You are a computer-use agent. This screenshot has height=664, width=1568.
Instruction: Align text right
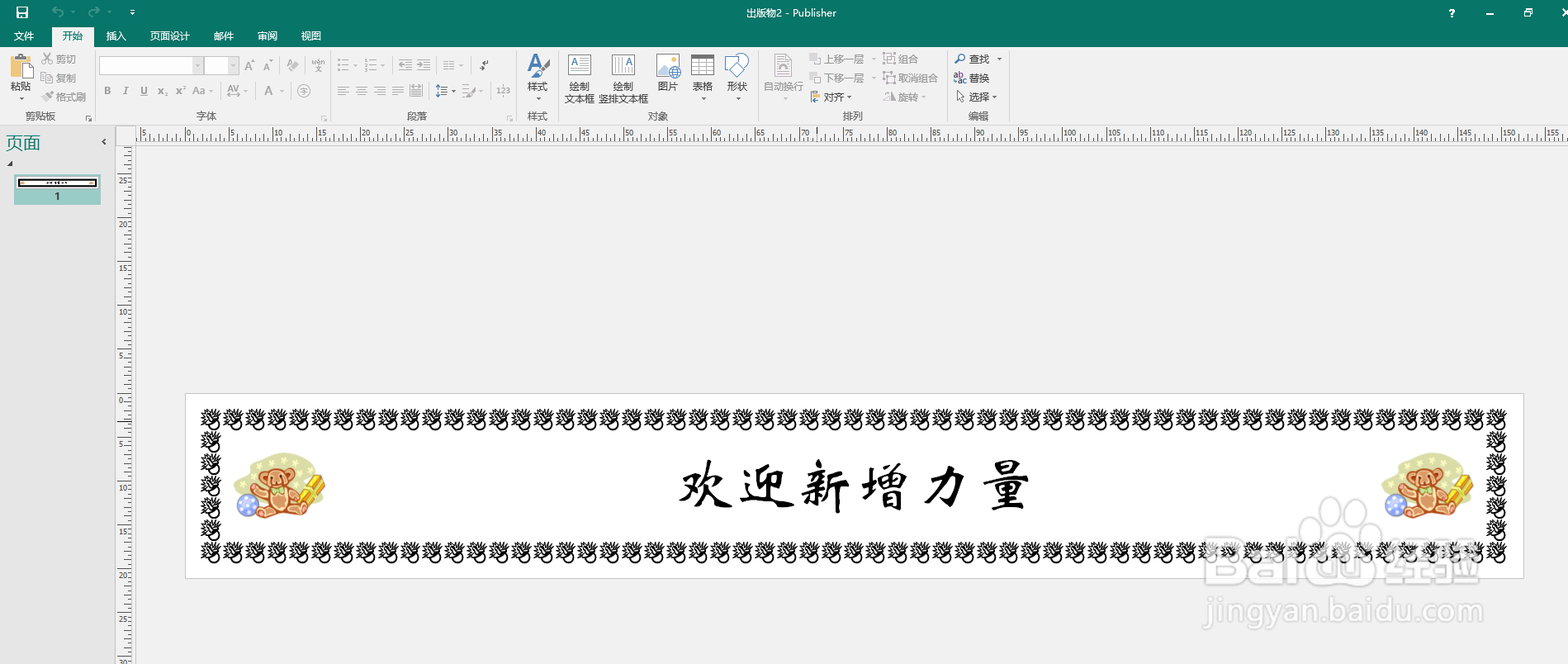[x=380, y=91]
